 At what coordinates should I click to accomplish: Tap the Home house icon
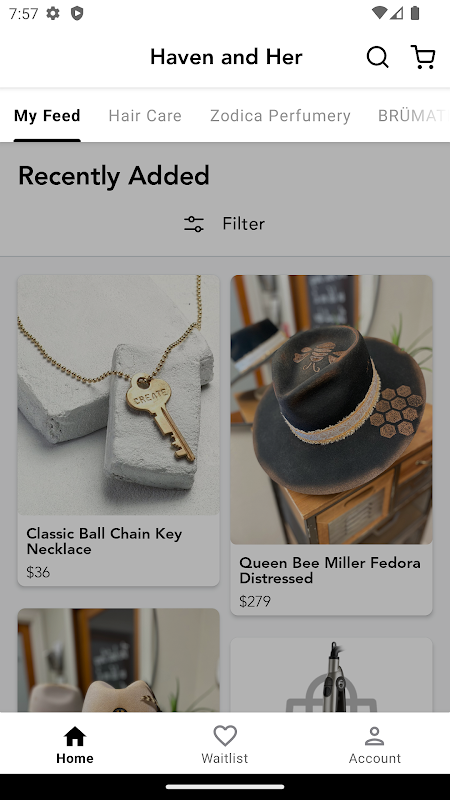(74, 736)
